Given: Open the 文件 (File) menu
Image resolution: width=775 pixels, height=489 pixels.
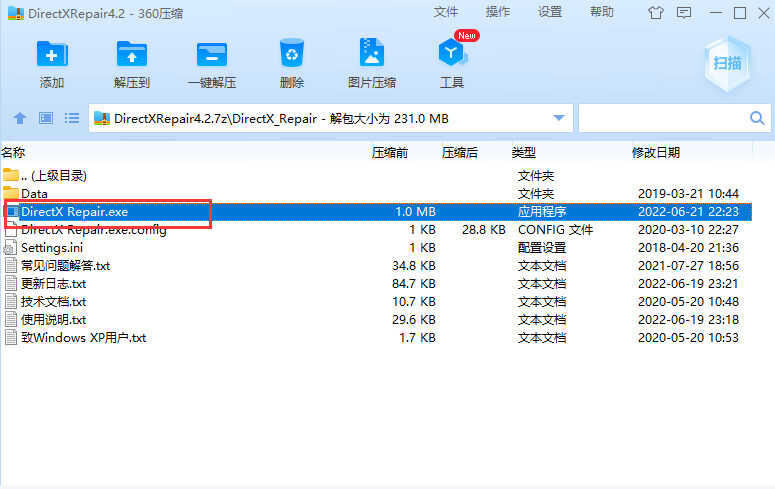Looking at the screenshot, I should (x=446, y=12).
